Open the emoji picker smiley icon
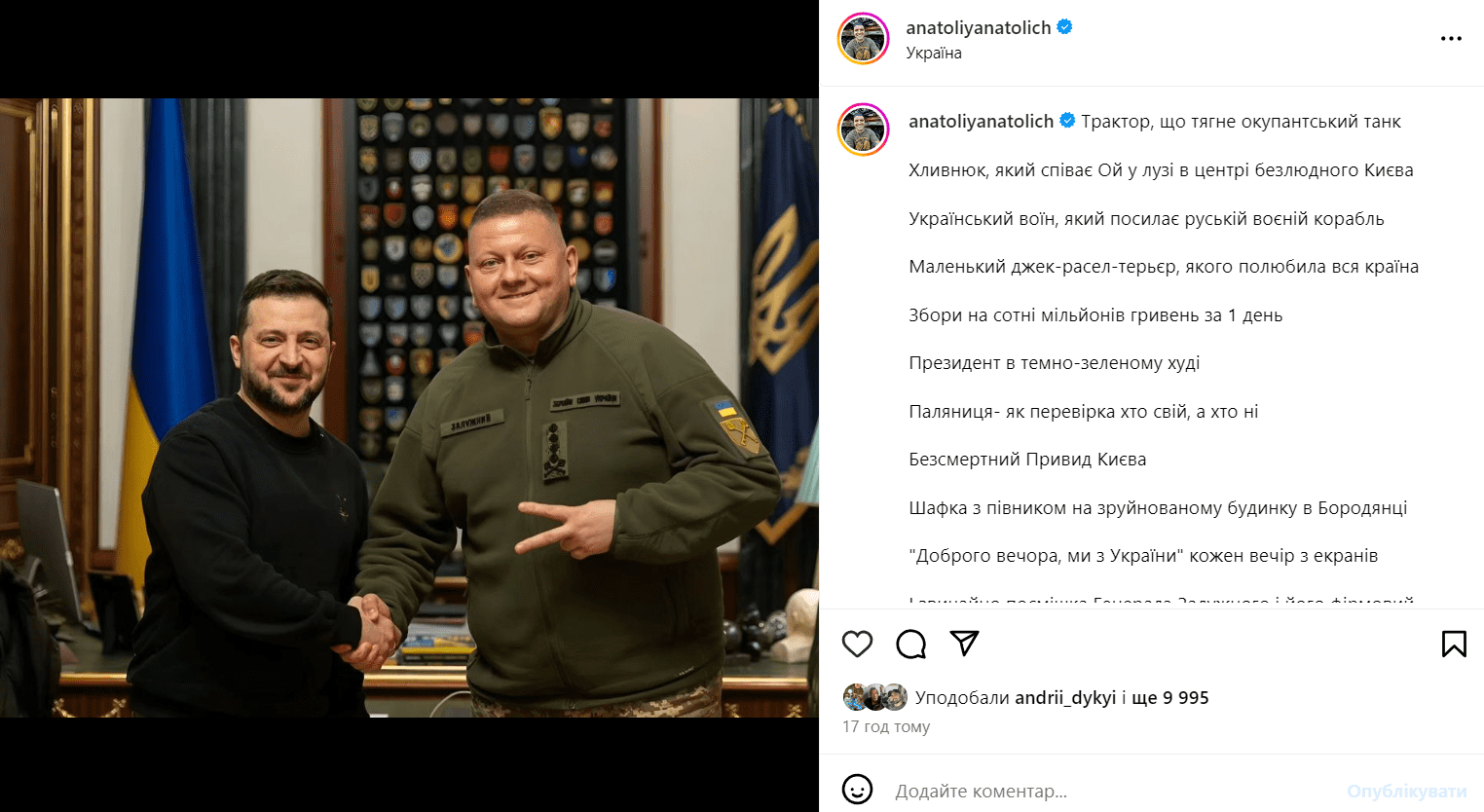This screenshot has height=812, width=1484. tap(857, 790)
